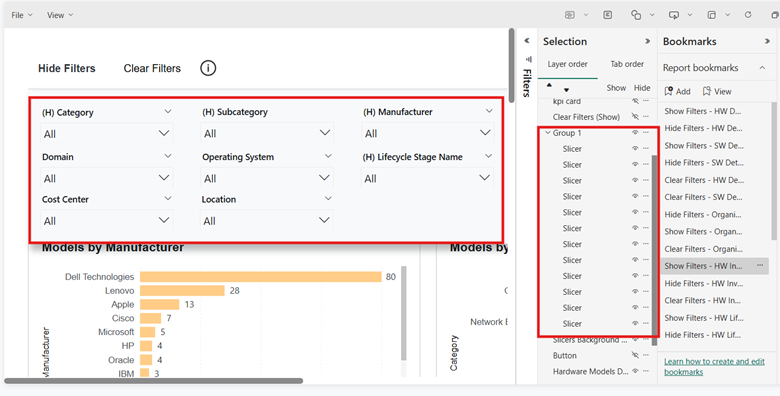780x396 pixels.
Task: Open more options for Show Filters - HW In bookmark
Action: (760, 266)
